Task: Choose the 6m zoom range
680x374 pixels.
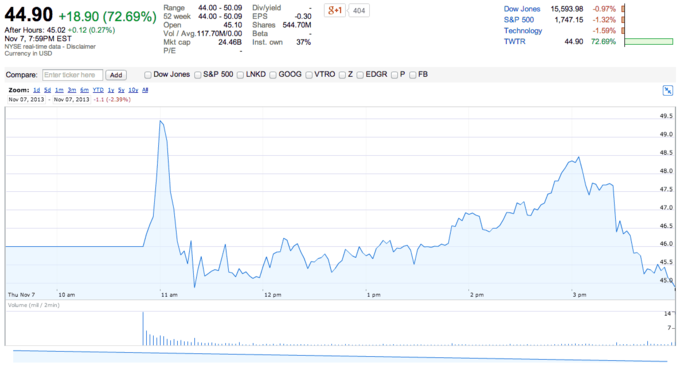Action: 85,90
